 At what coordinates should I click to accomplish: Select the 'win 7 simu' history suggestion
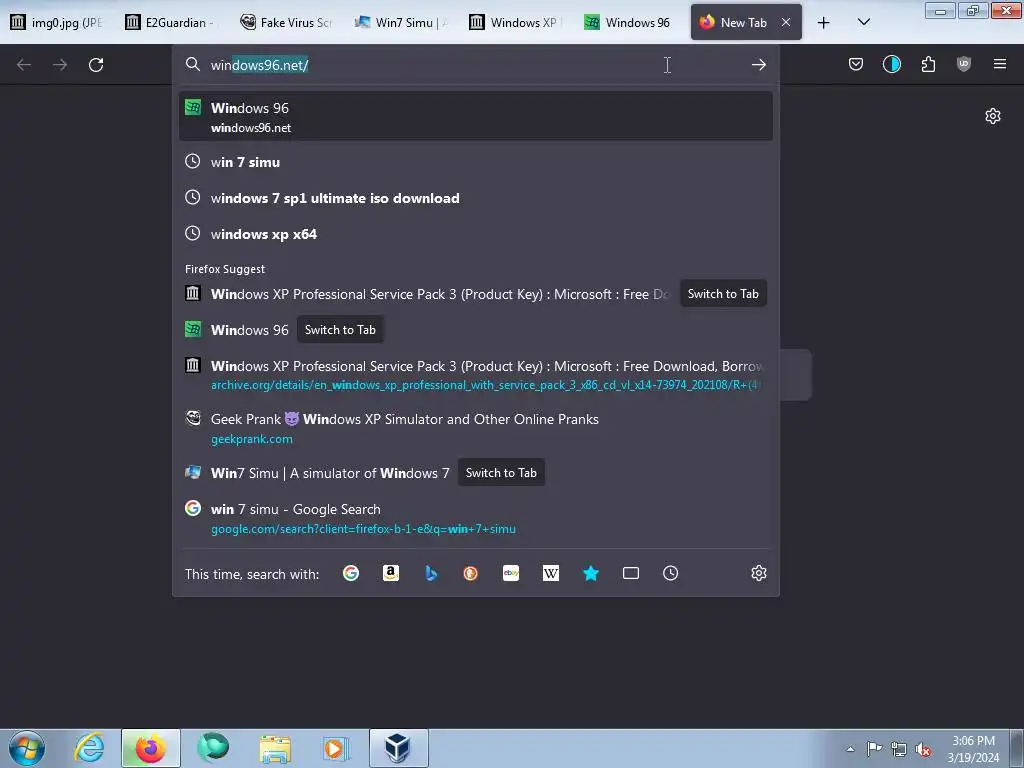[475, 162]
